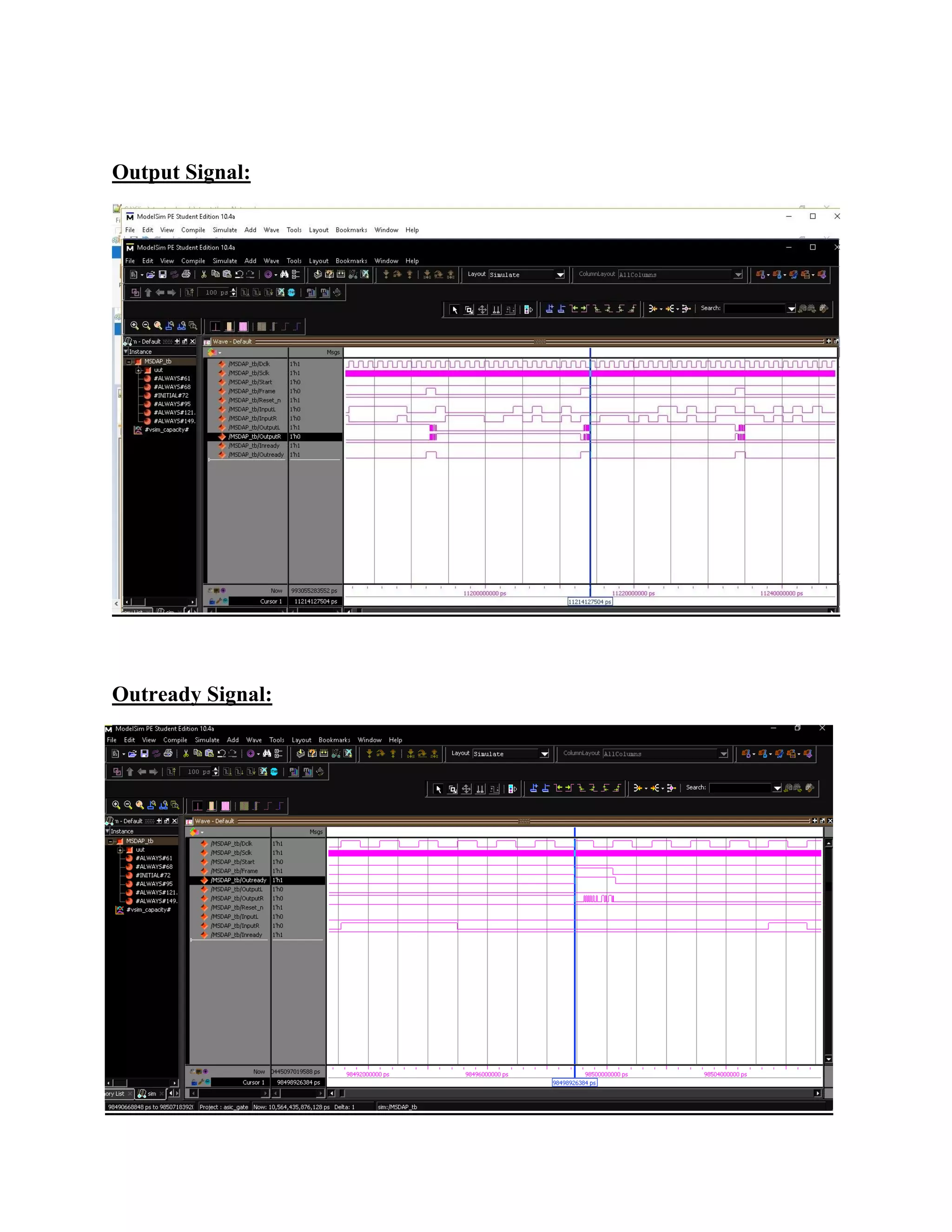Click Search input field in lower screenshot

point(740,788)
